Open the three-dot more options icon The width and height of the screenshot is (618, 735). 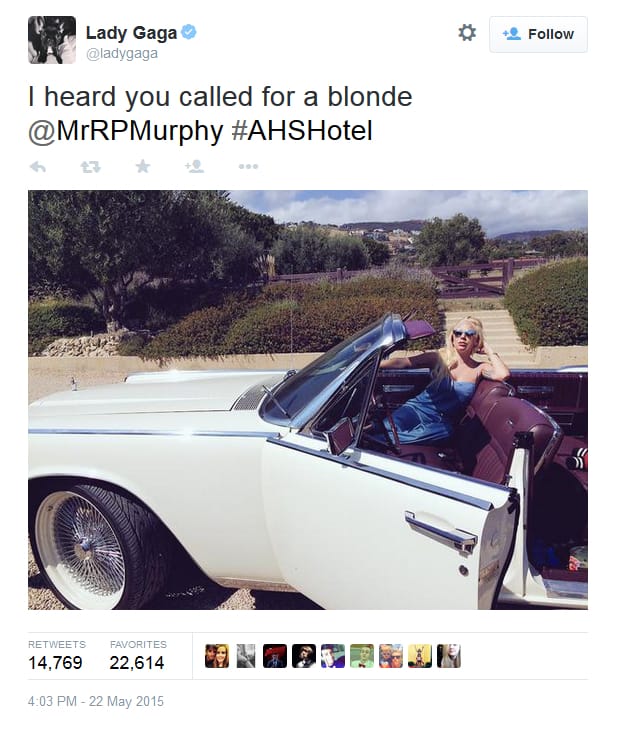click(248, 166)
